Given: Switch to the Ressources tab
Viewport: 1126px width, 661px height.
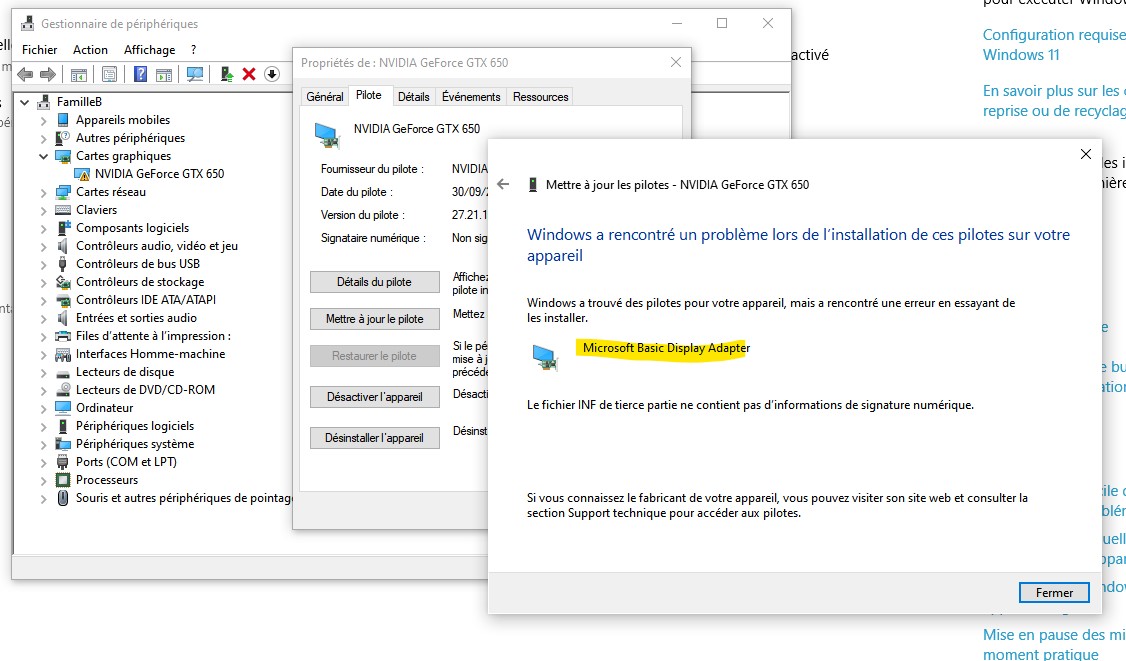Looking at the screenshot, I should tap(541, 97).
